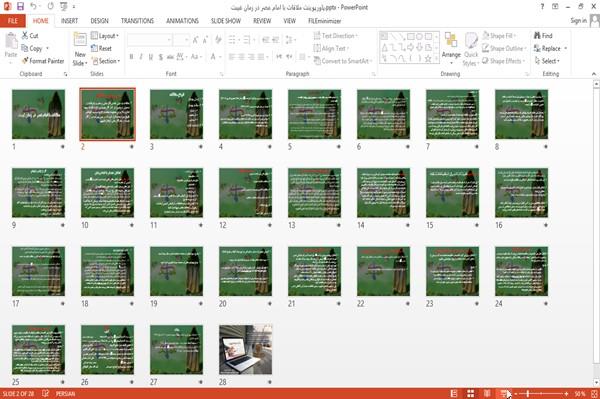
Task: Open the FILE menu tab
Action: [x=13, y=21]
